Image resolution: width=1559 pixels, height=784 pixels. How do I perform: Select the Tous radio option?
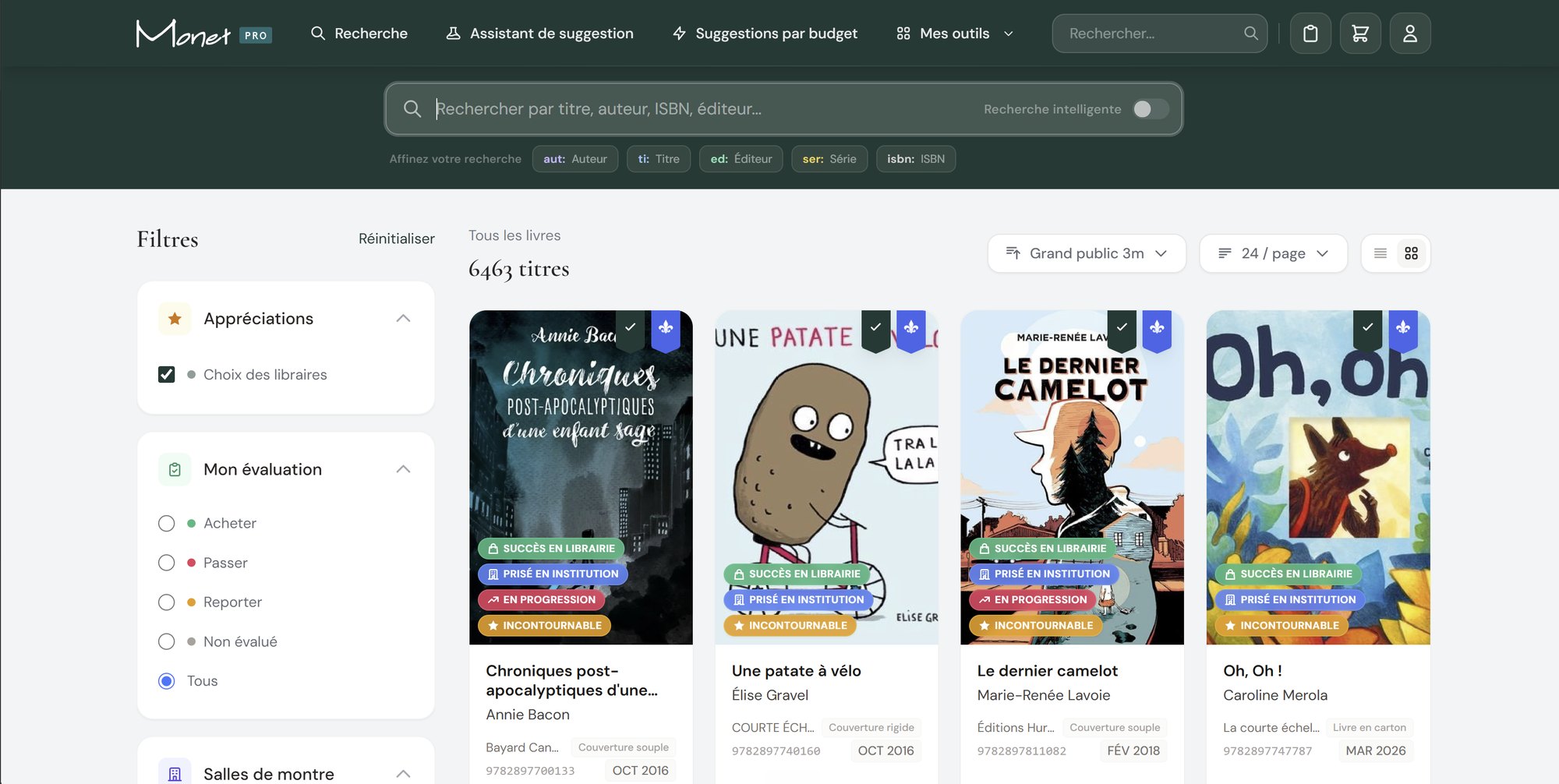point(166,681)
